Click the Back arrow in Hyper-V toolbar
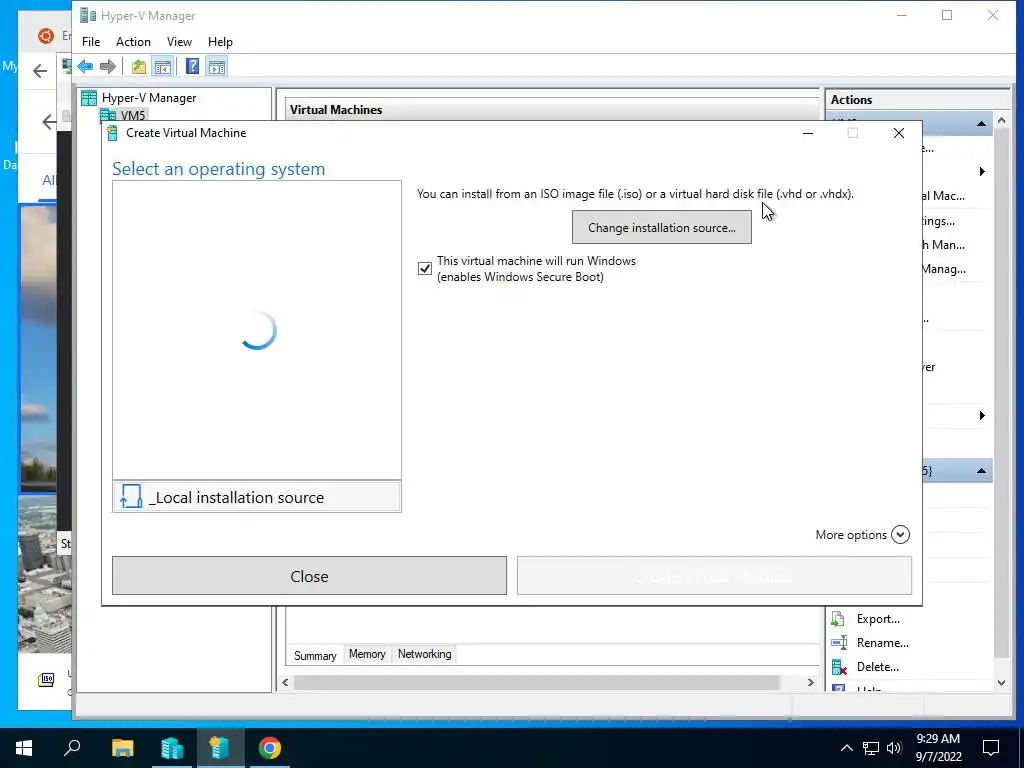The height and width of the screenshot is (768, 1024). [85, 66]
